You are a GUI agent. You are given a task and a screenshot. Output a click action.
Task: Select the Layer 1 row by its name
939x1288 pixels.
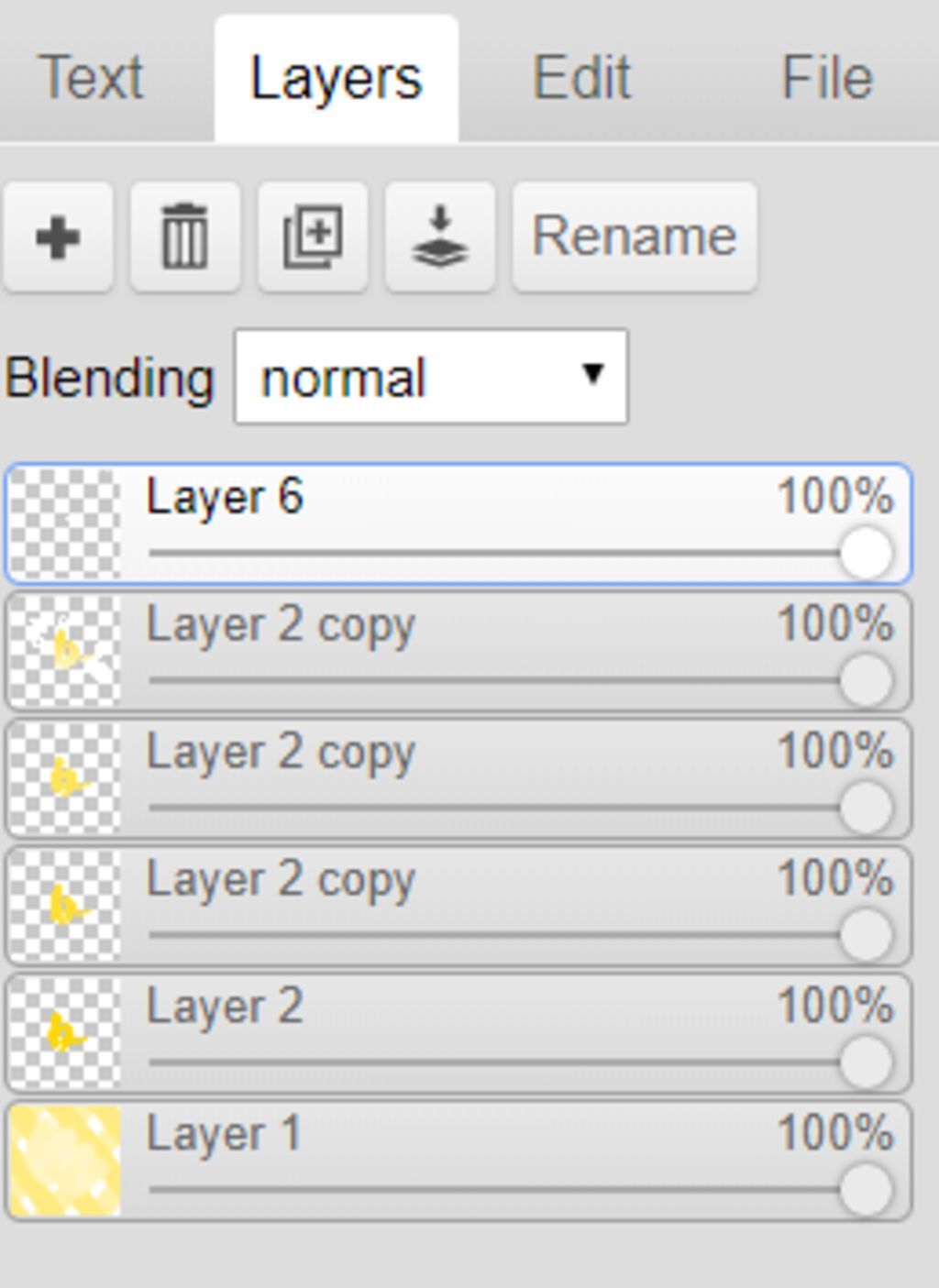point(225,1133)
